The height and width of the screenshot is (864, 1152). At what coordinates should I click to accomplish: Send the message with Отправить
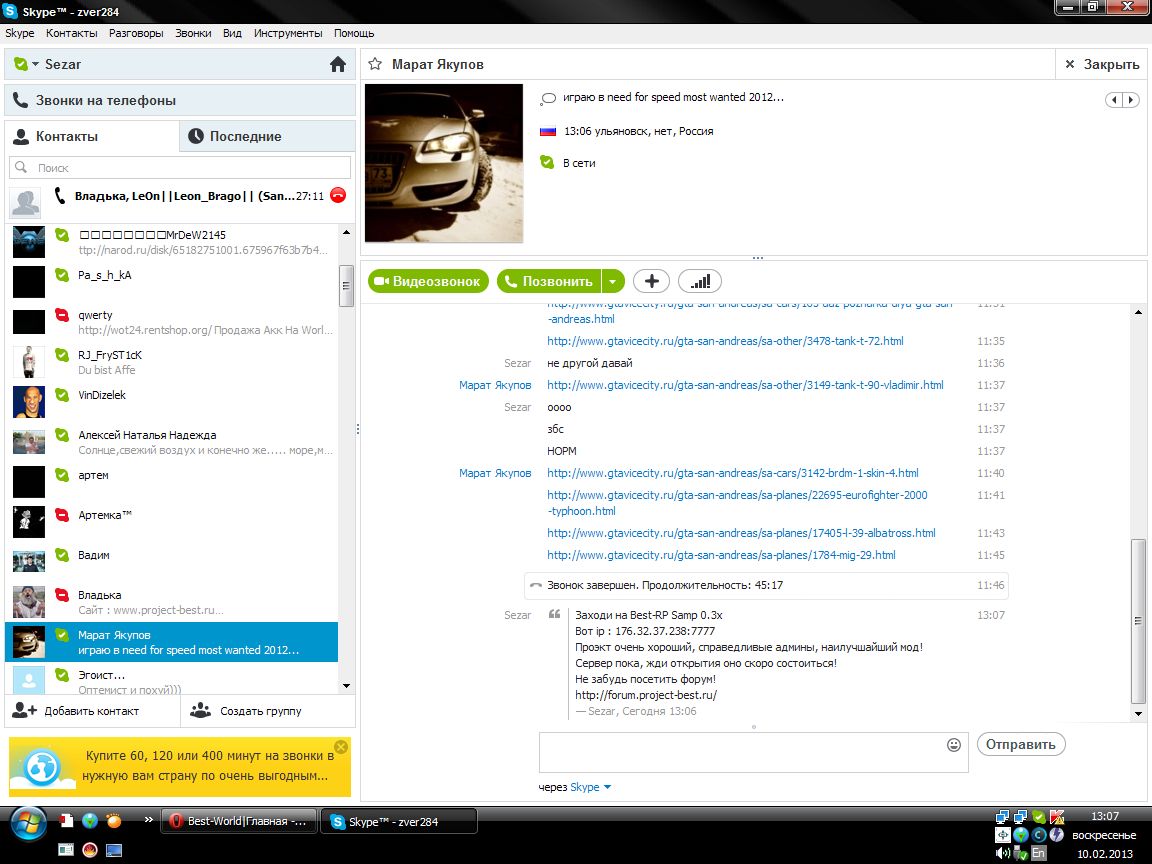coord(1021,744)
